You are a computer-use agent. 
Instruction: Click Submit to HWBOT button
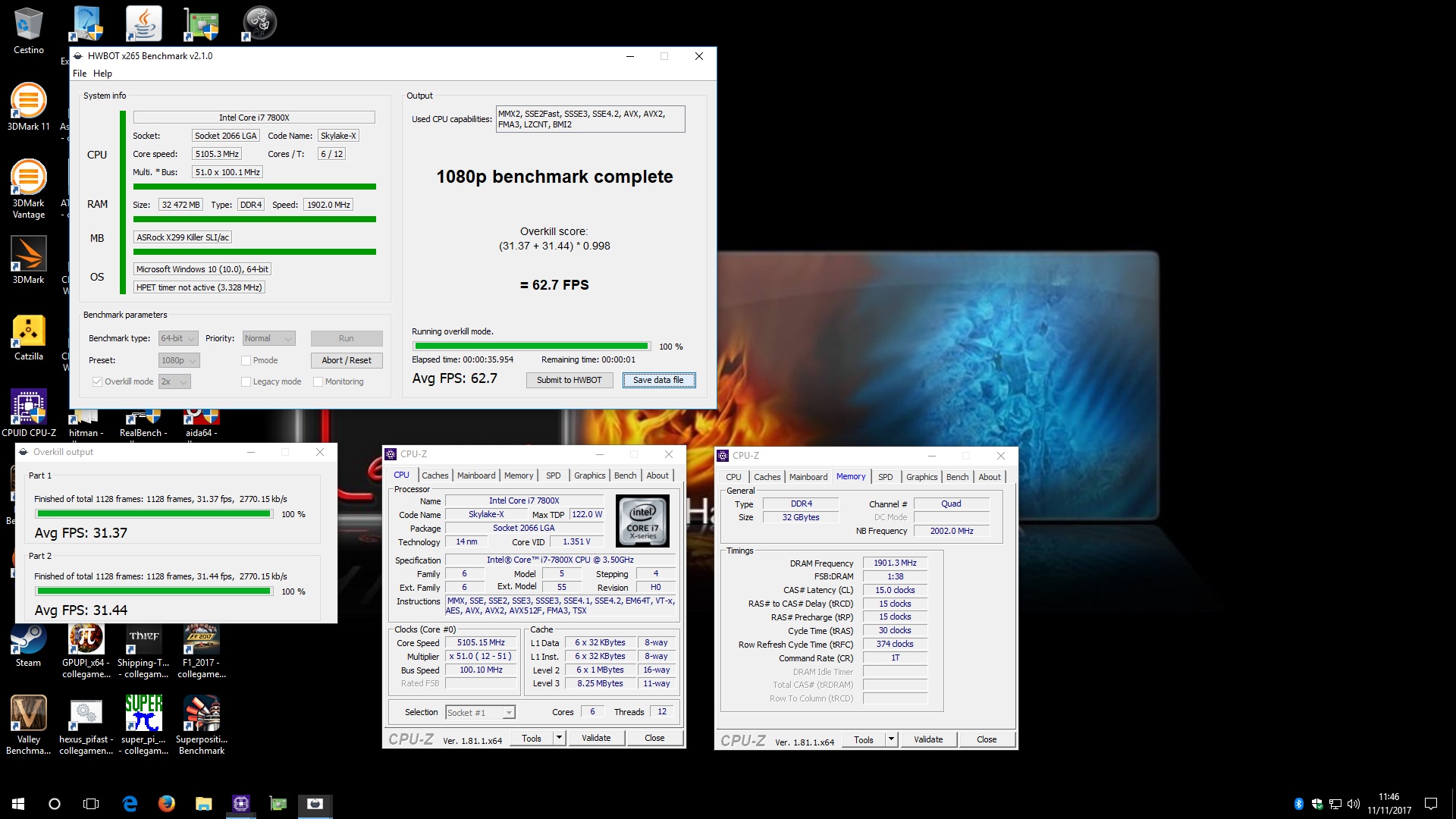pos(570,380)
